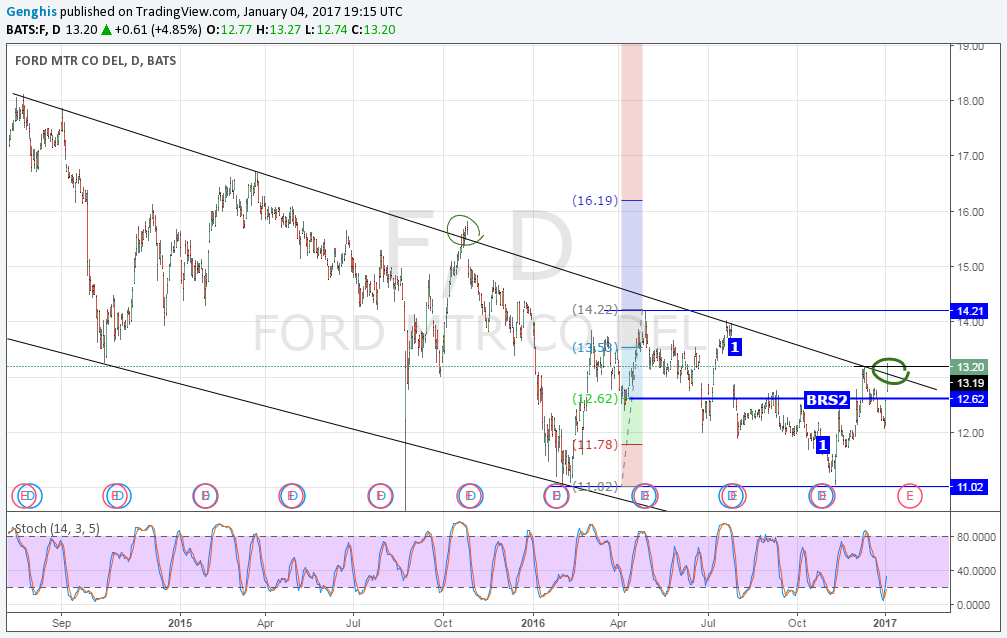Click earnings marker just after the 2016 label

[x=556, y=496]
